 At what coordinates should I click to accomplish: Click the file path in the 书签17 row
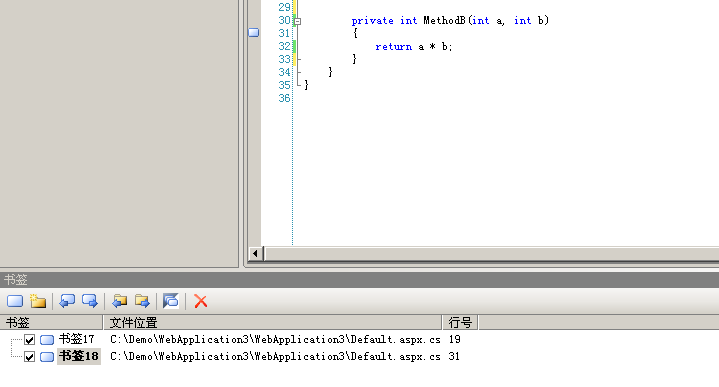pos(275,340)
